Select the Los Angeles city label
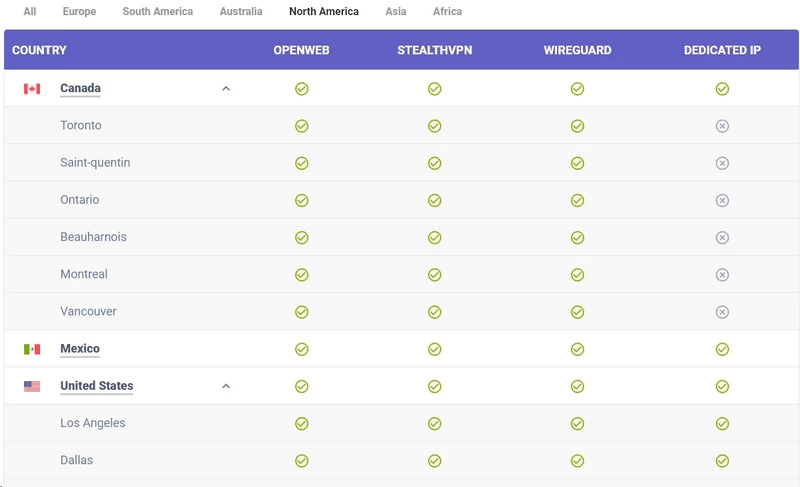 pyautogui.click(x=92, y=423)
